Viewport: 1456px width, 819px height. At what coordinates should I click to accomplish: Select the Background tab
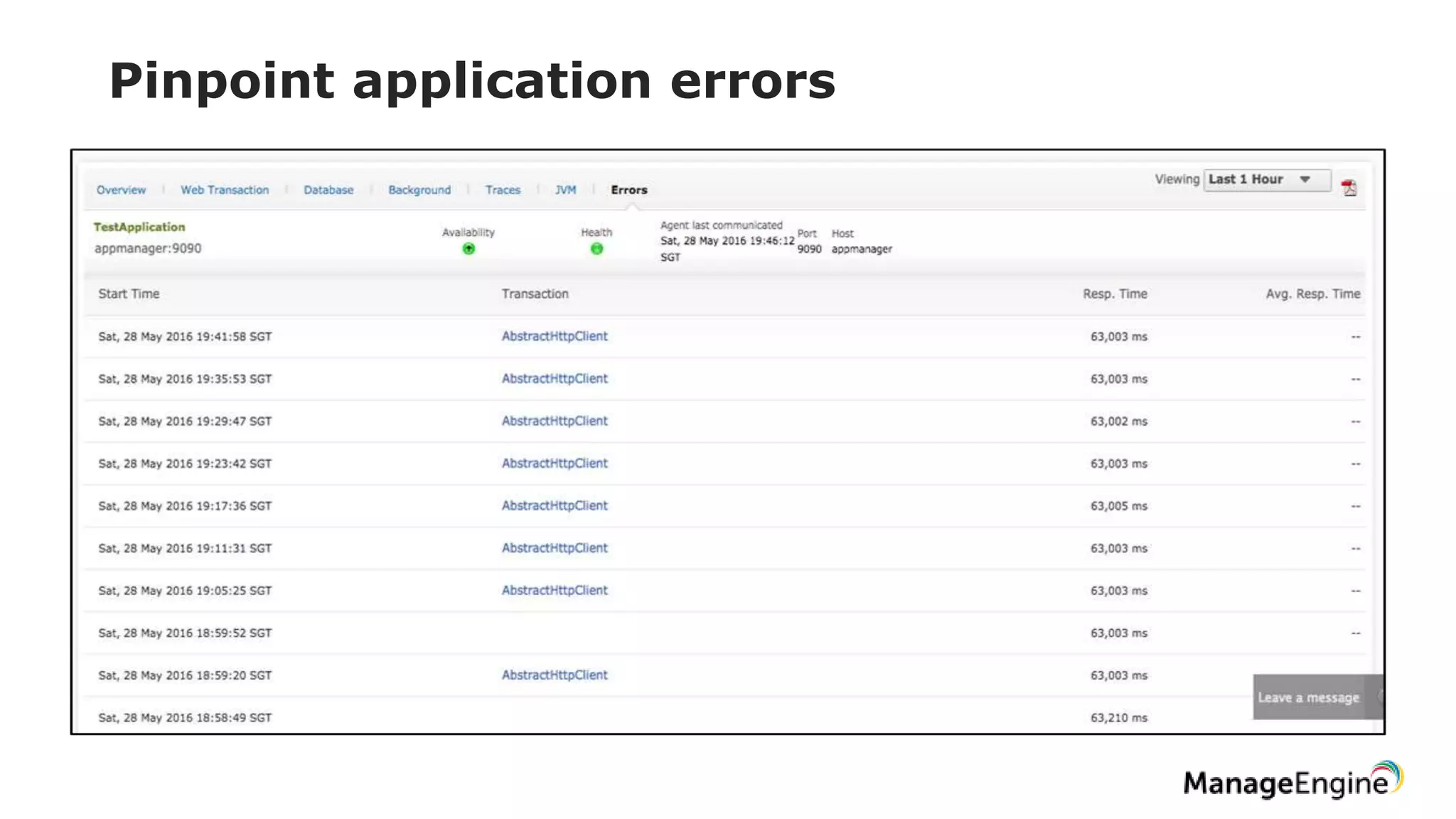[x=419, y=190]
